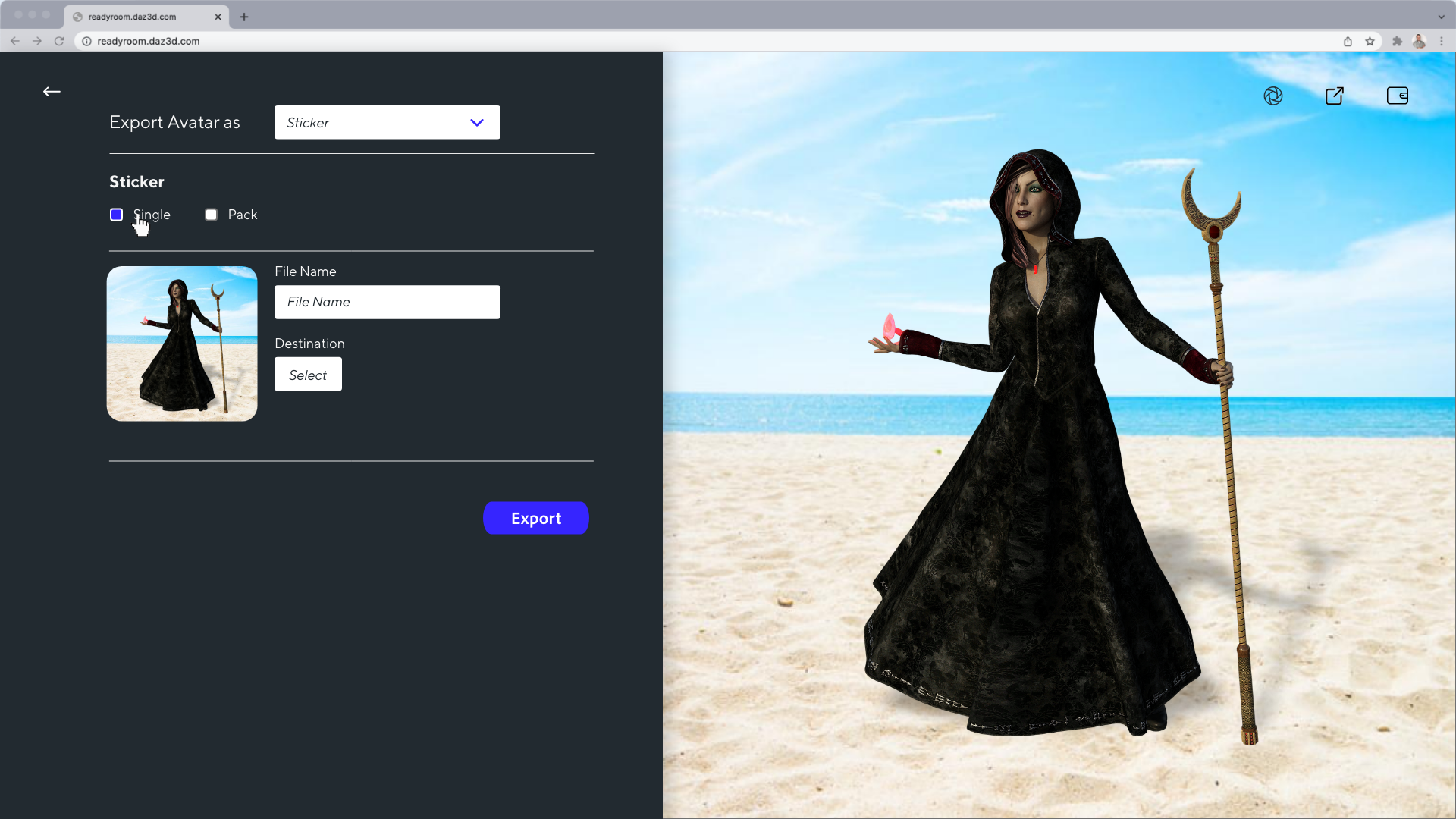The height and width of the screenshot is (819, 1456).
Task: Open a new browser tab
Action: (x=244, y=17)
